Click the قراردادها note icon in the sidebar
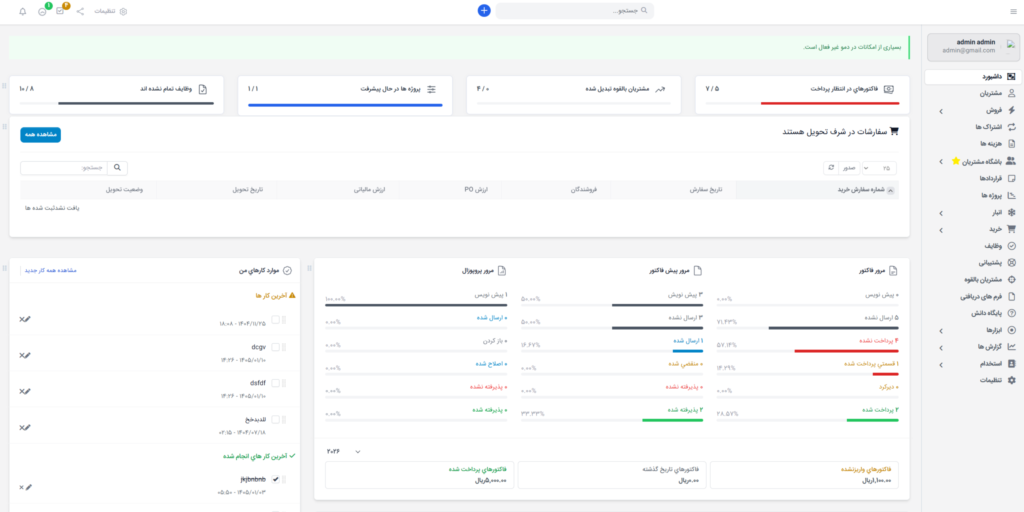Image resolution: width=1024 pixels, height=512 pixels. pyautogui.click(x=1012, y=178)
